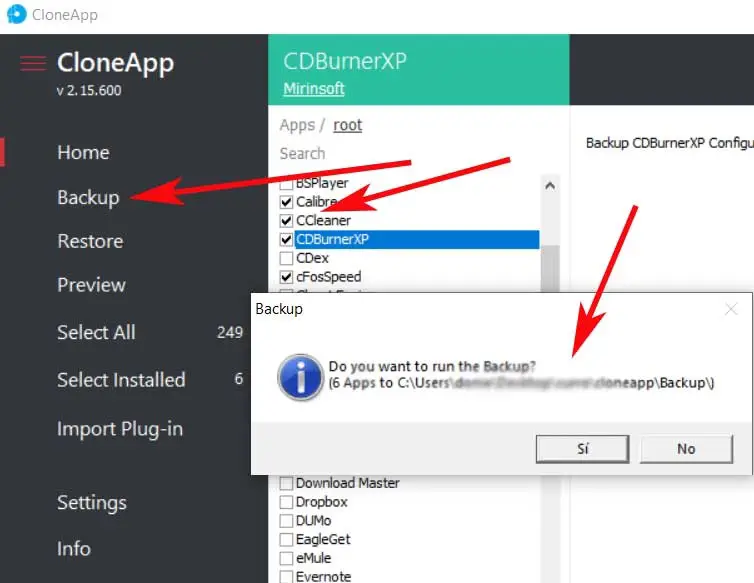Open Settings in sidebar
Screen dimensions: 754x583
point(92,503)
